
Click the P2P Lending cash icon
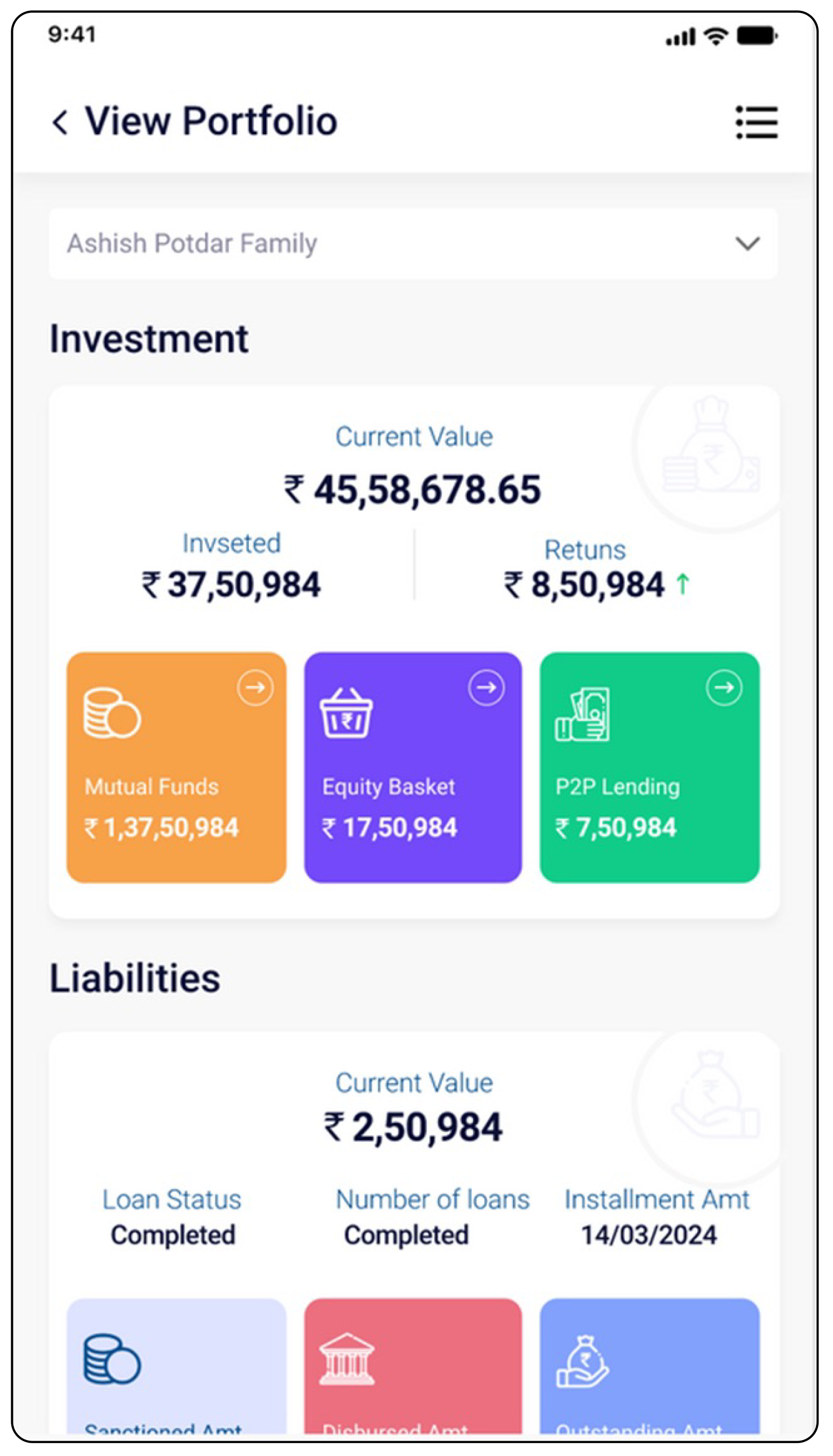pyautogui.click(x=582, y=714)
